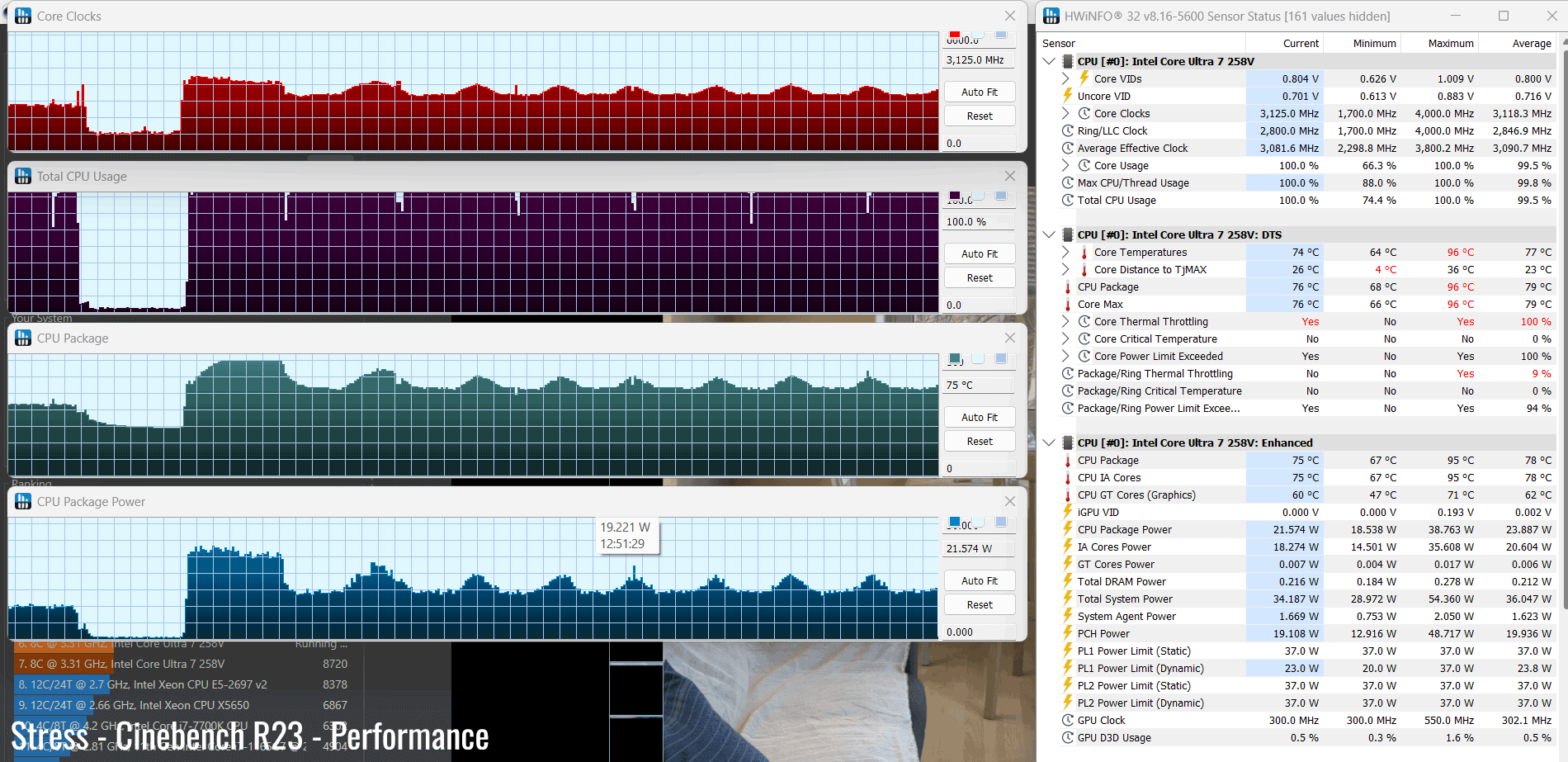Expand the Core Temperatures row
The image size is (1568, 762).
pyautogui.click(x=1065, y=252)
